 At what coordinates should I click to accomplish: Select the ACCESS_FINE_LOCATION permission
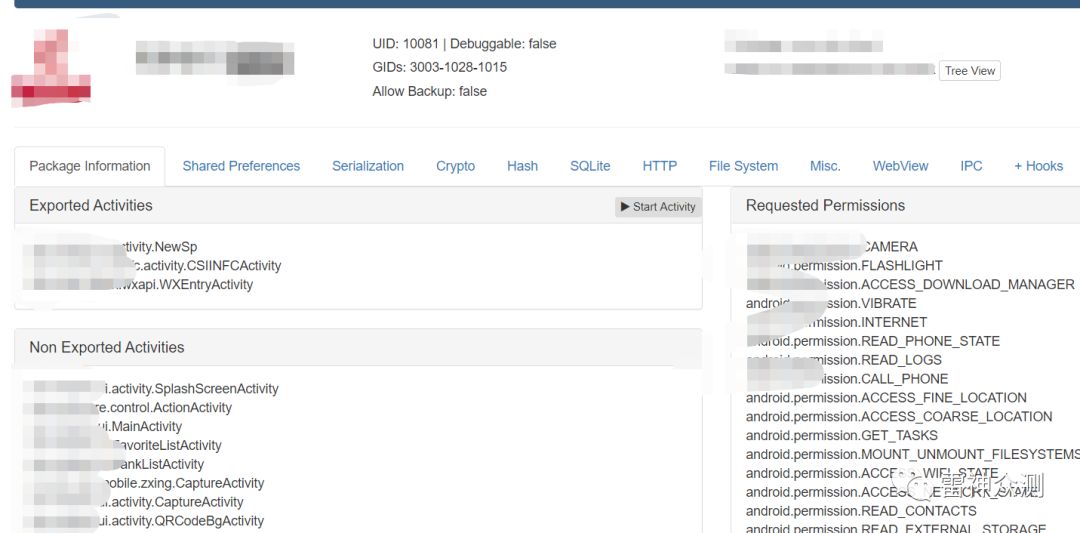point(886,397)
